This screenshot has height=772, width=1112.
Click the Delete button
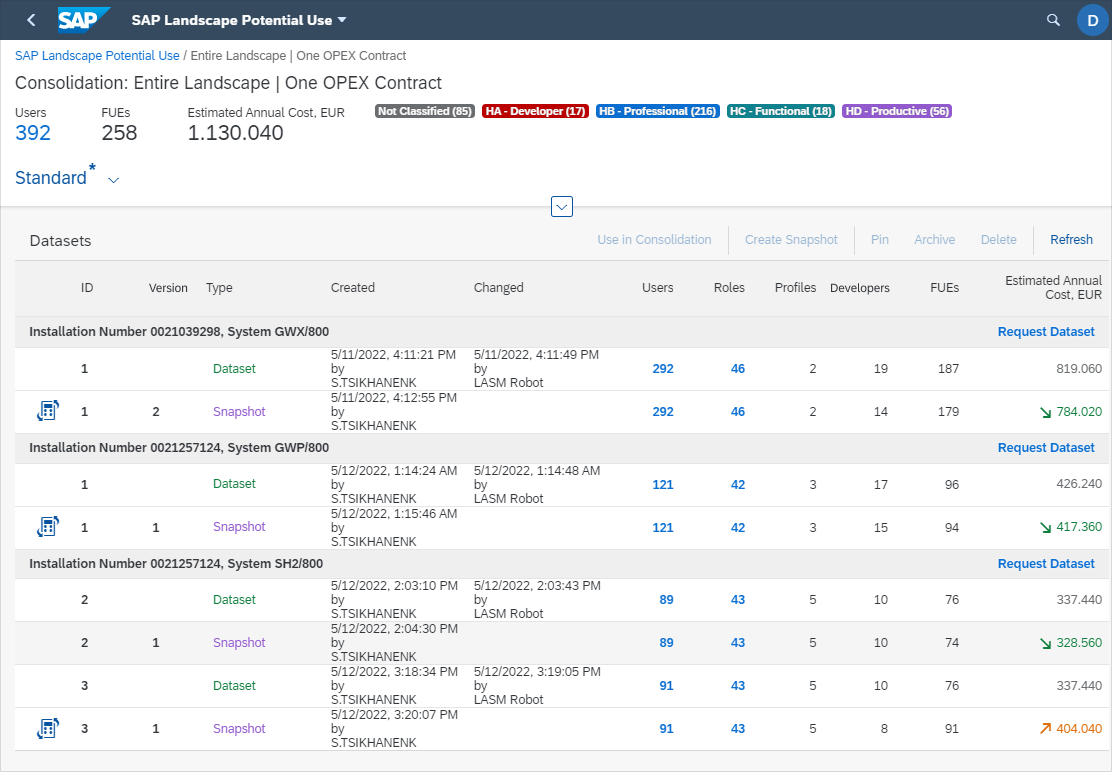click(x=999, y=240)
